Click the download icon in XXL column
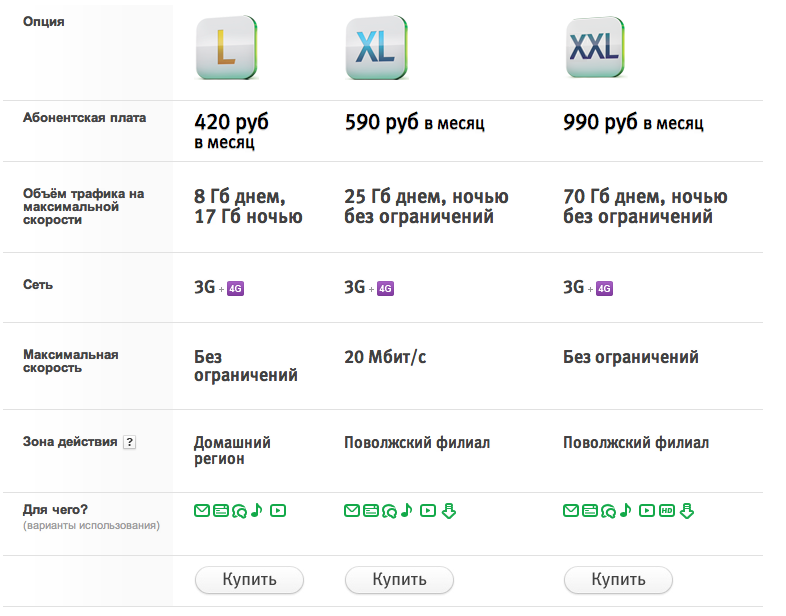The width and height of the screenshot is (786, 616). click(x=687, y=511)
